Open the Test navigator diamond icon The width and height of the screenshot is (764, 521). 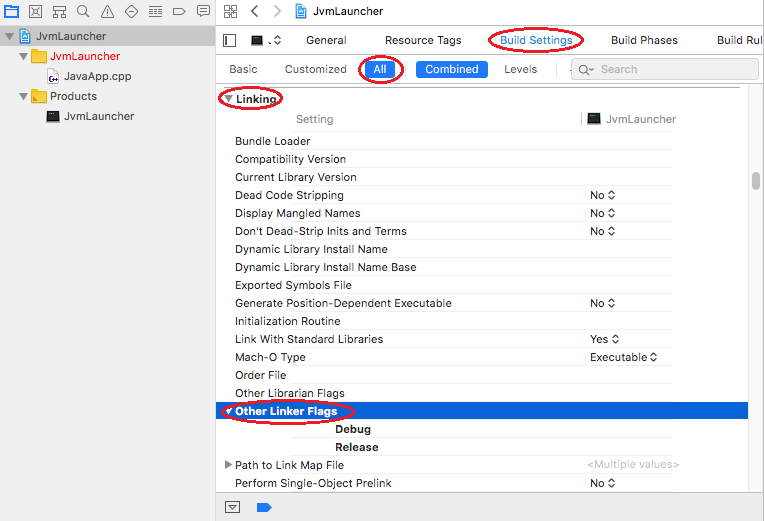click(131, 11)
